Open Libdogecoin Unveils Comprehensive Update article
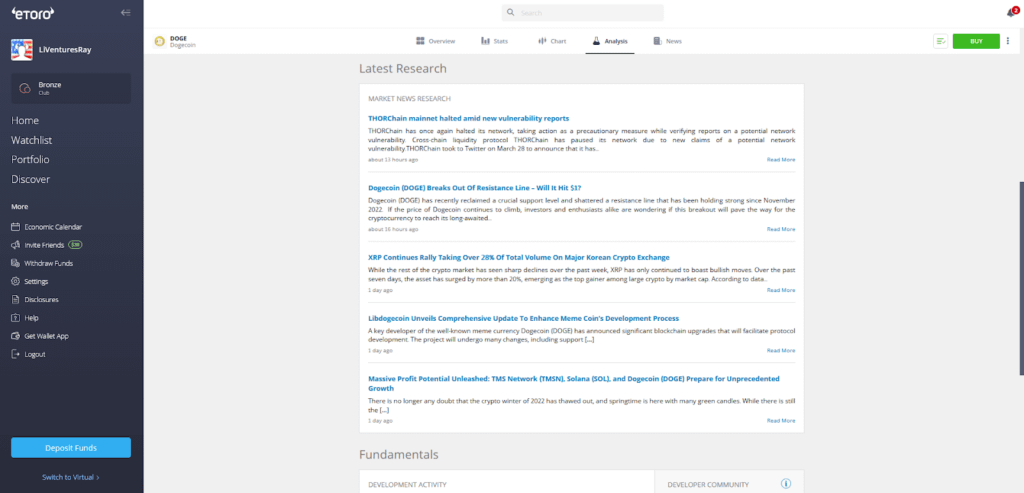This screenshot has height=493, width=1024. pyautogui.click(x=524, y=319)
